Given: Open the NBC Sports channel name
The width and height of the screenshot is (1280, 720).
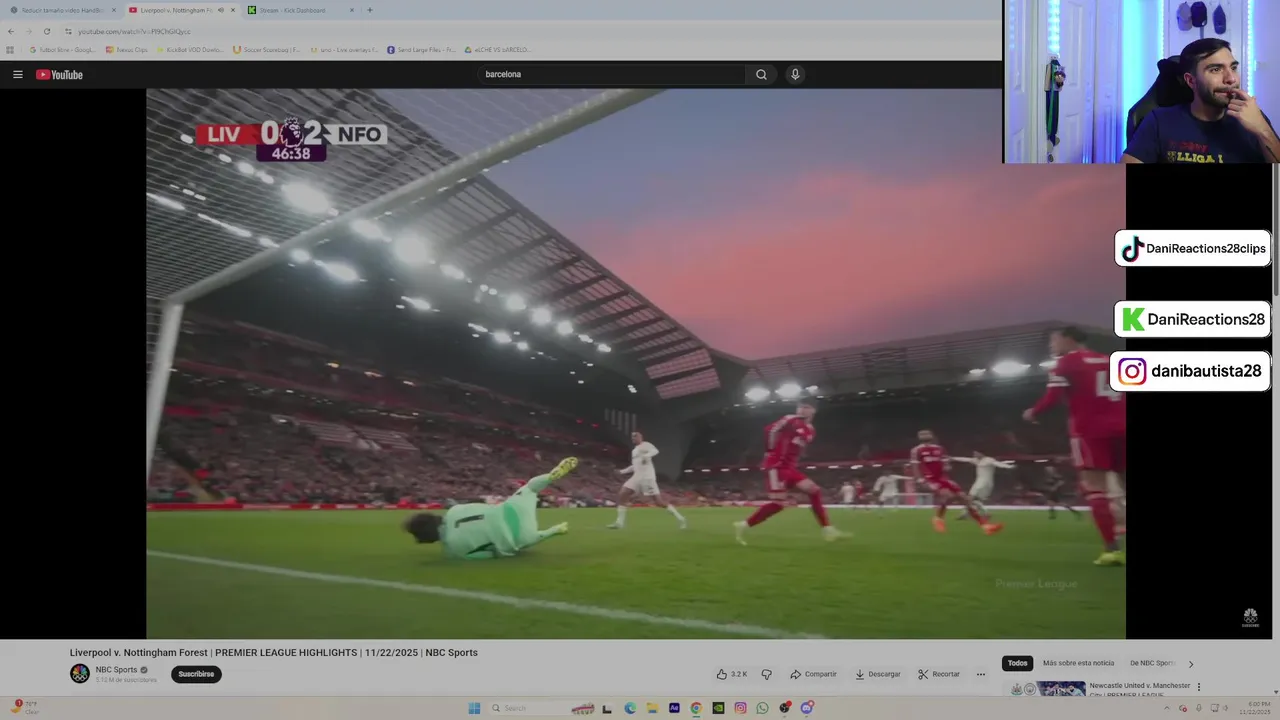Looking at the screenshot, I should coord(116,670).
